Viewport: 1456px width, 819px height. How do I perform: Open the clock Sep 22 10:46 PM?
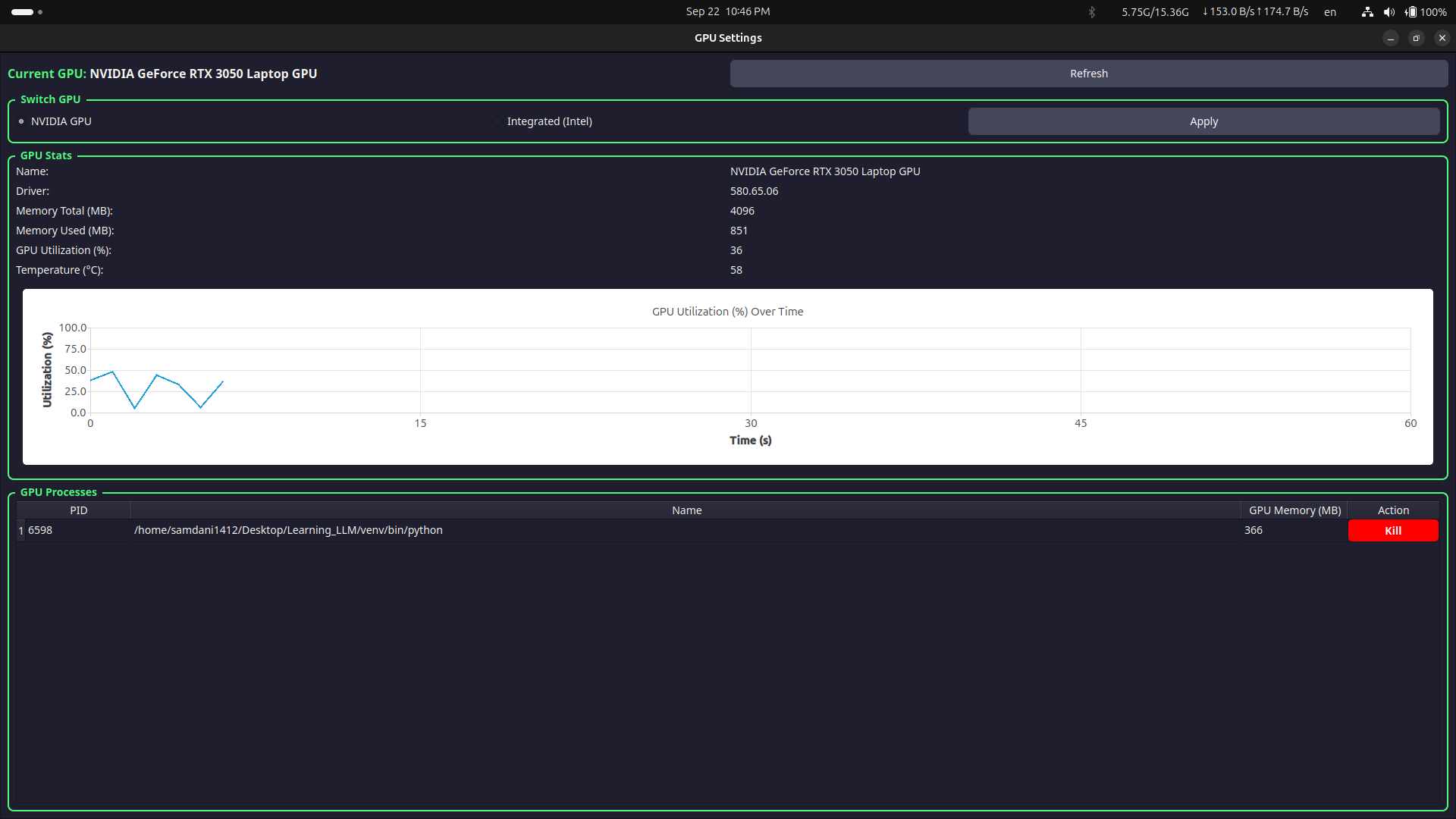[728, 11]
